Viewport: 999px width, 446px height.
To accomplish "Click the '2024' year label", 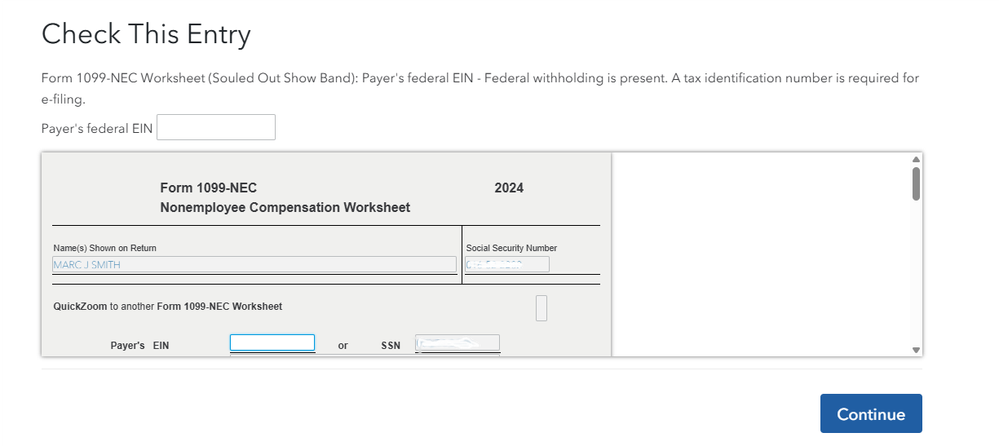I will tap(509, 188).
